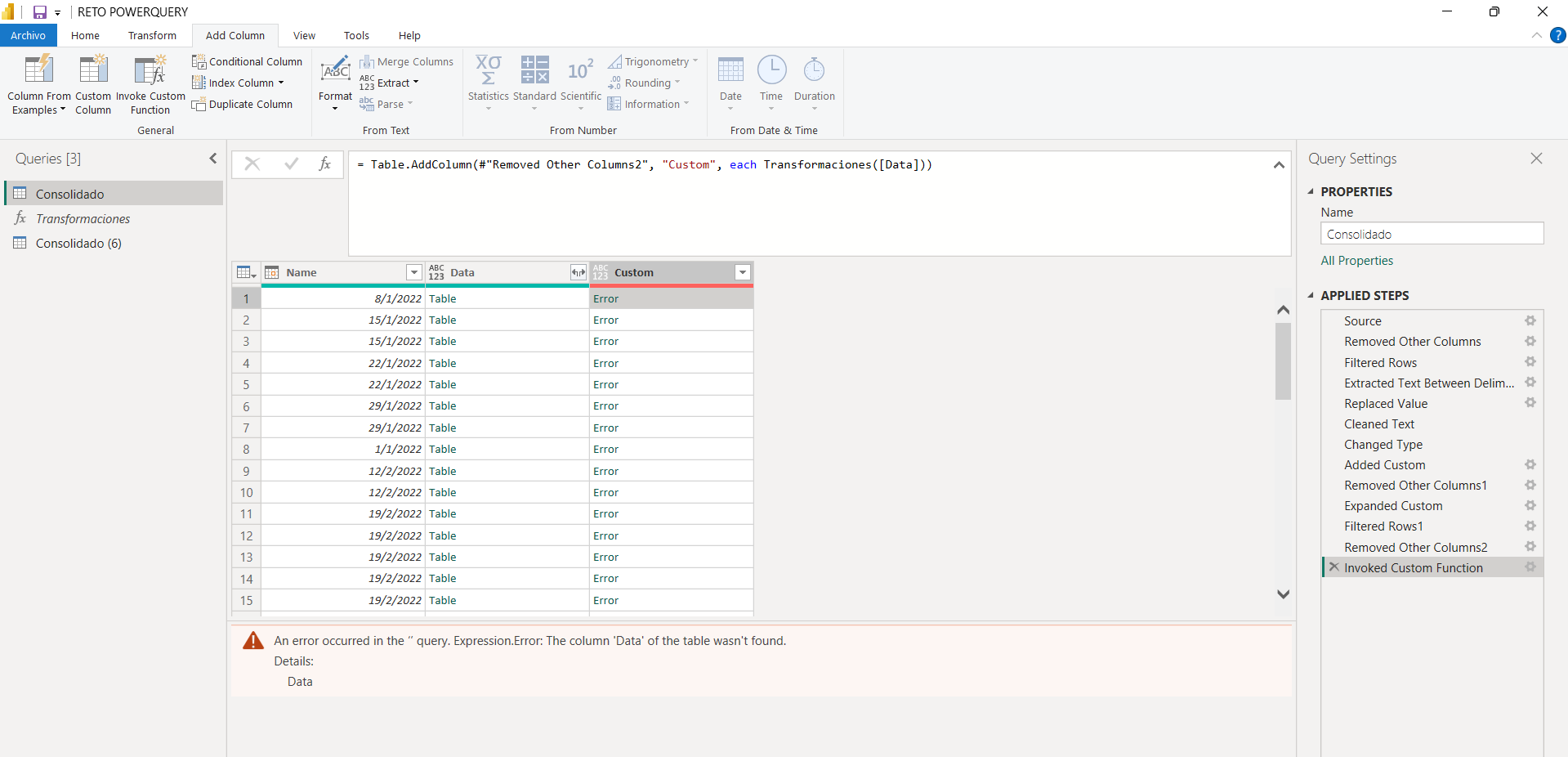Viewport: 1568px width, 757px height.
Task: Cancel formula edit with X button
Action: [x=252, y=164]
